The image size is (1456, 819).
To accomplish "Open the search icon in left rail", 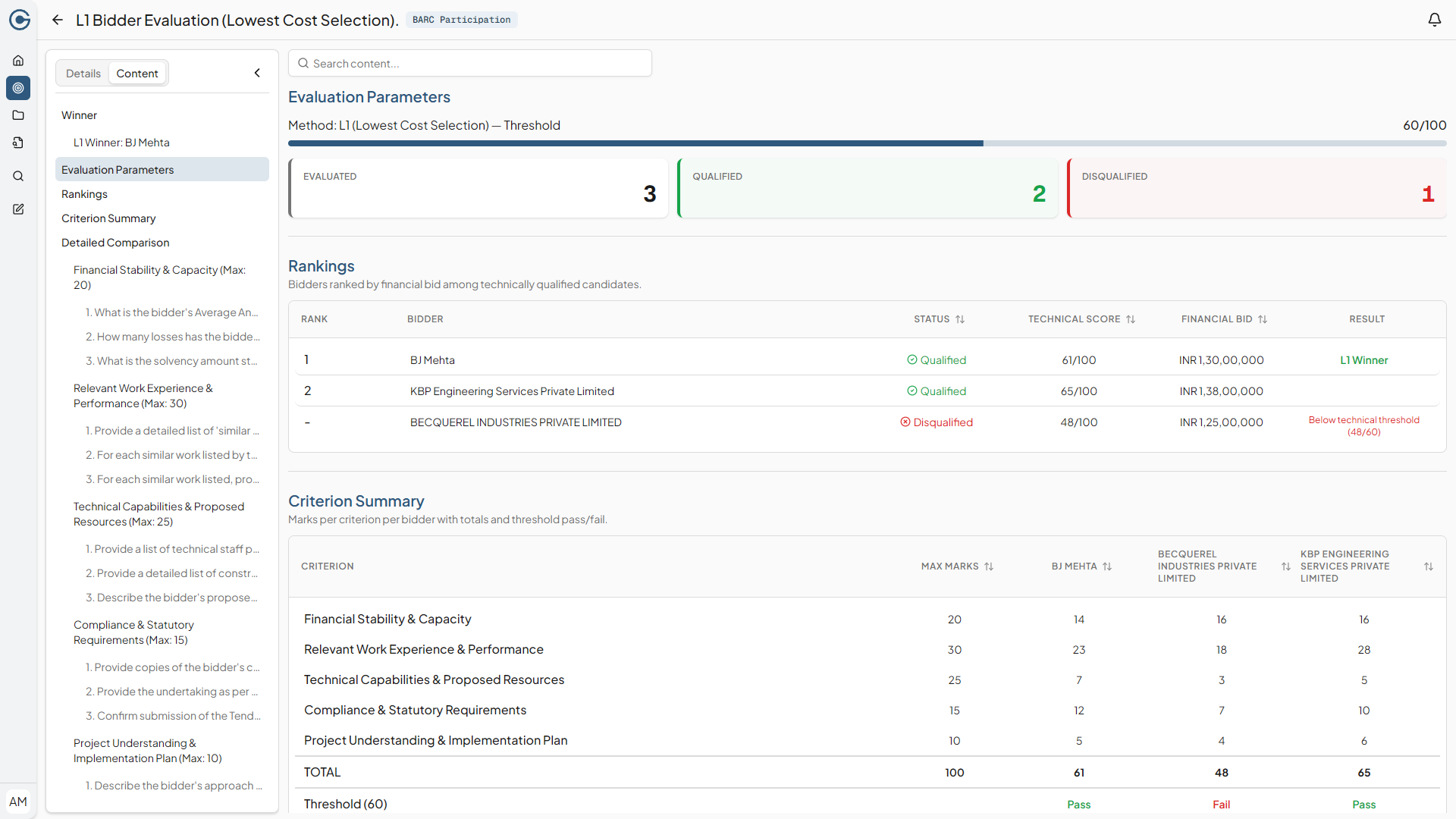I will [18, 176].
